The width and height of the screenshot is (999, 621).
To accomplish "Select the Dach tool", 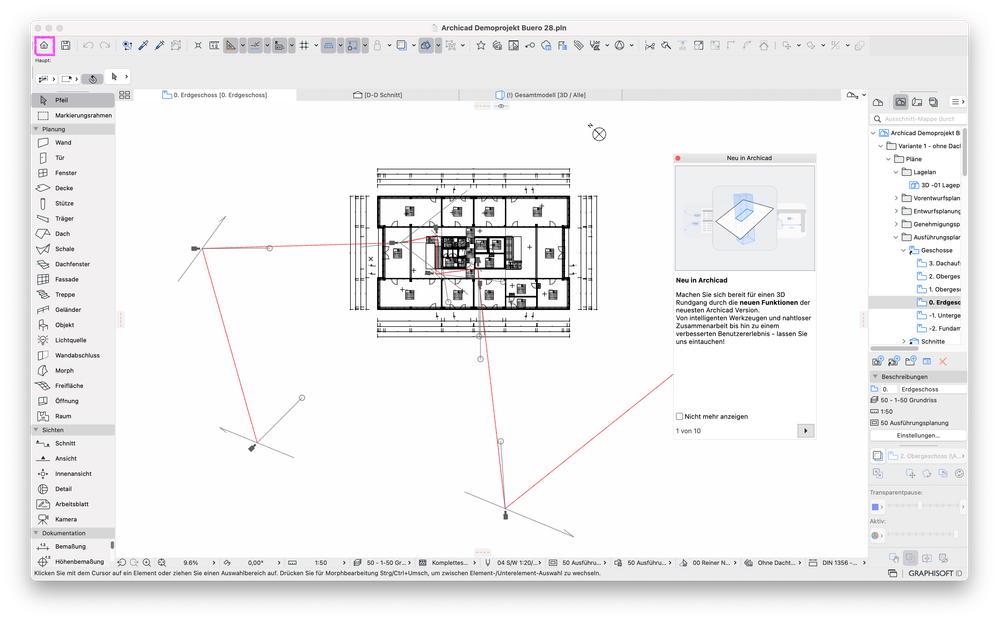I will pos(73,234).
